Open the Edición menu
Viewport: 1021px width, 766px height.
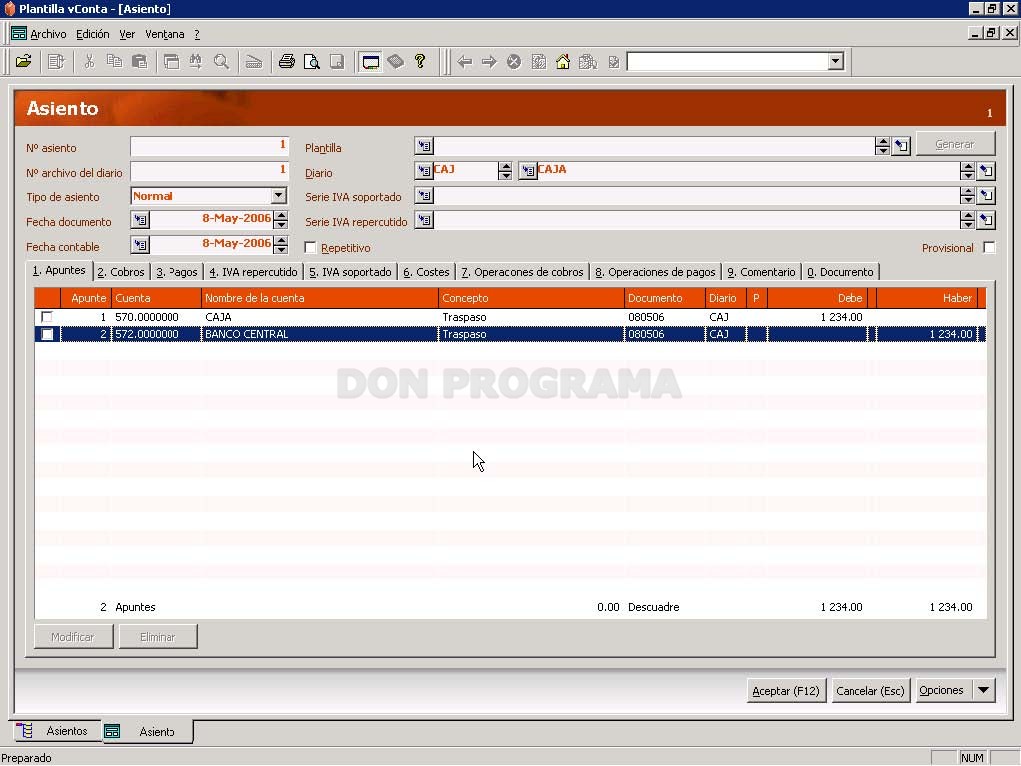92,34
